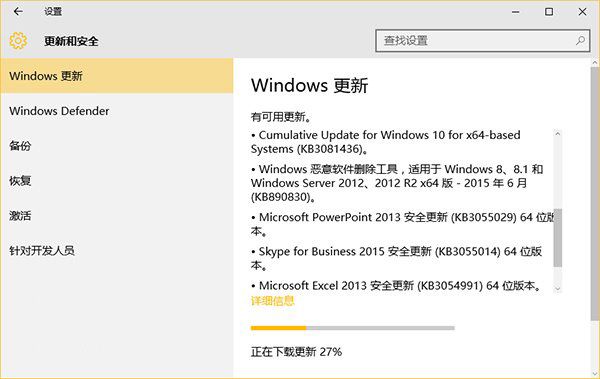Click the main page scroll-up arrow

click(595, 63)
